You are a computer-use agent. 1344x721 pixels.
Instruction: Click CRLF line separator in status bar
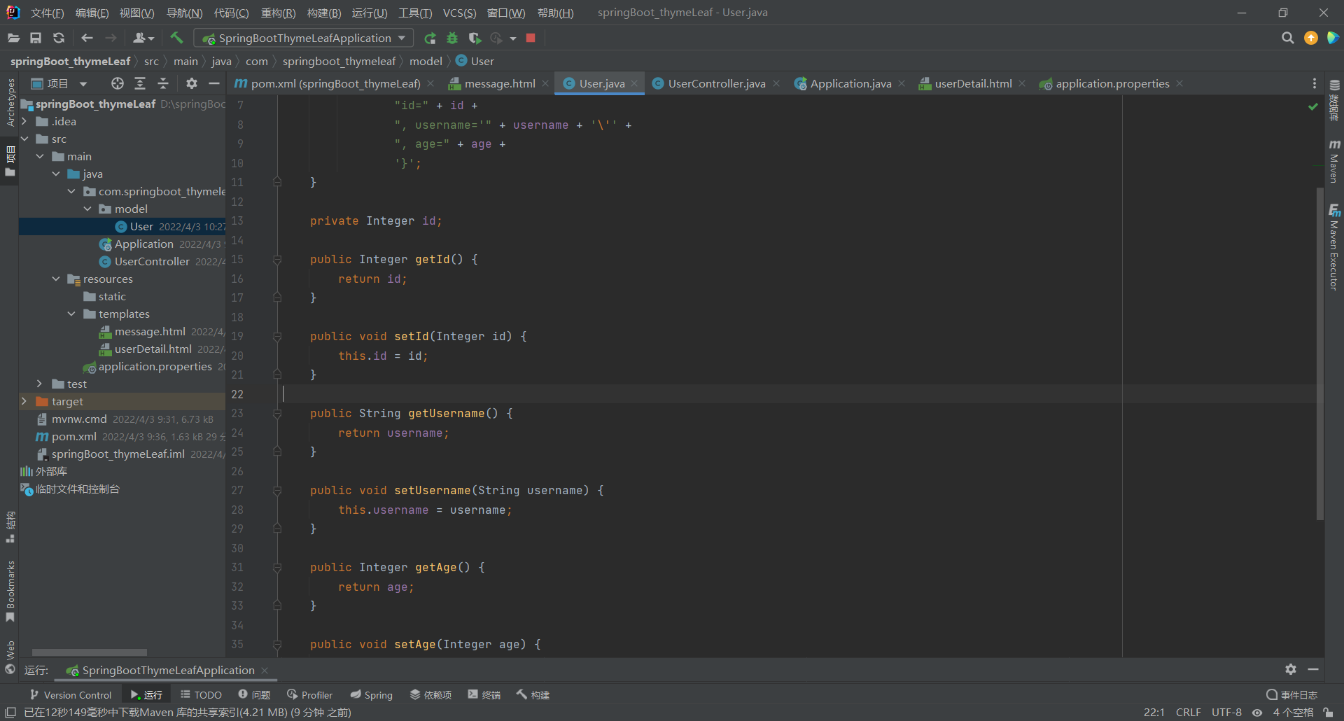[1188, 712]
